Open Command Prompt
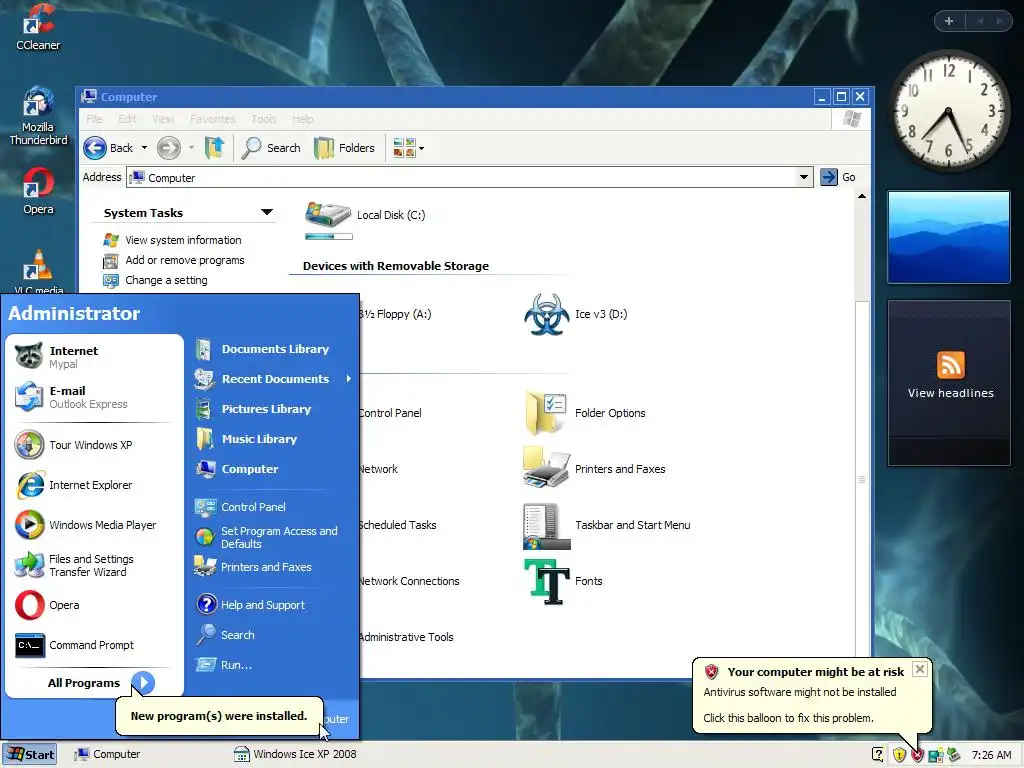The height and width of the screenshot is (768, 1024). 93,645
